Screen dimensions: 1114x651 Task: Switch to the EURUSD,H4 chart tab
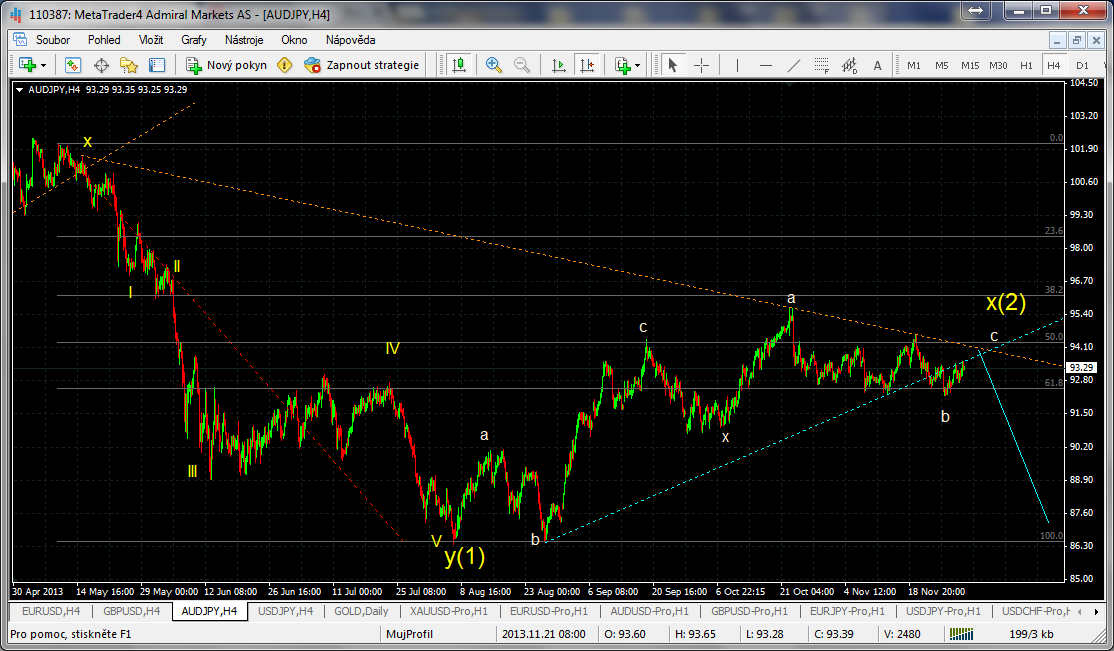point(51,611)
